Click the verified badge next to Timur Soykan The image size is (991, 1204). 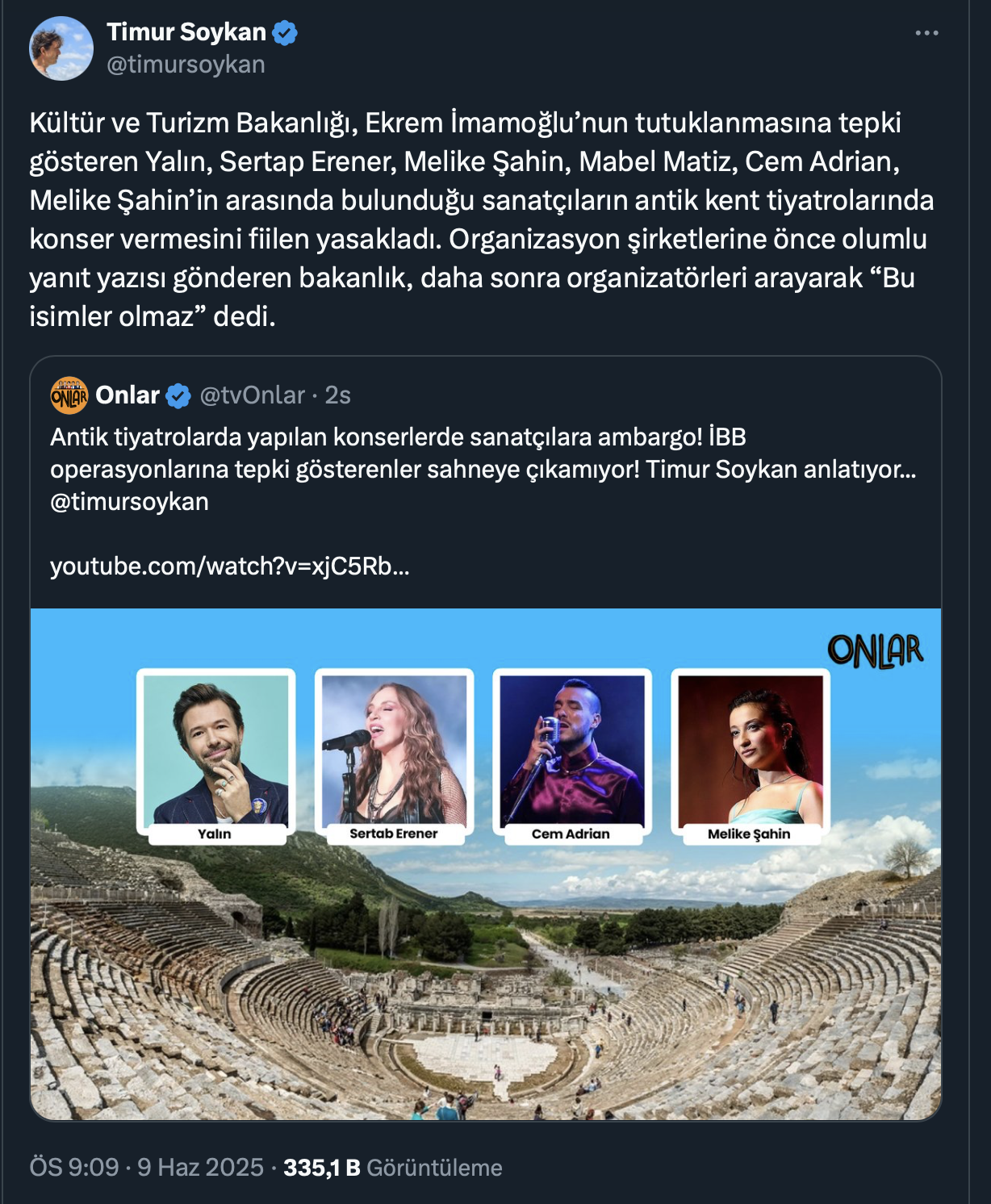coord(285,33)
